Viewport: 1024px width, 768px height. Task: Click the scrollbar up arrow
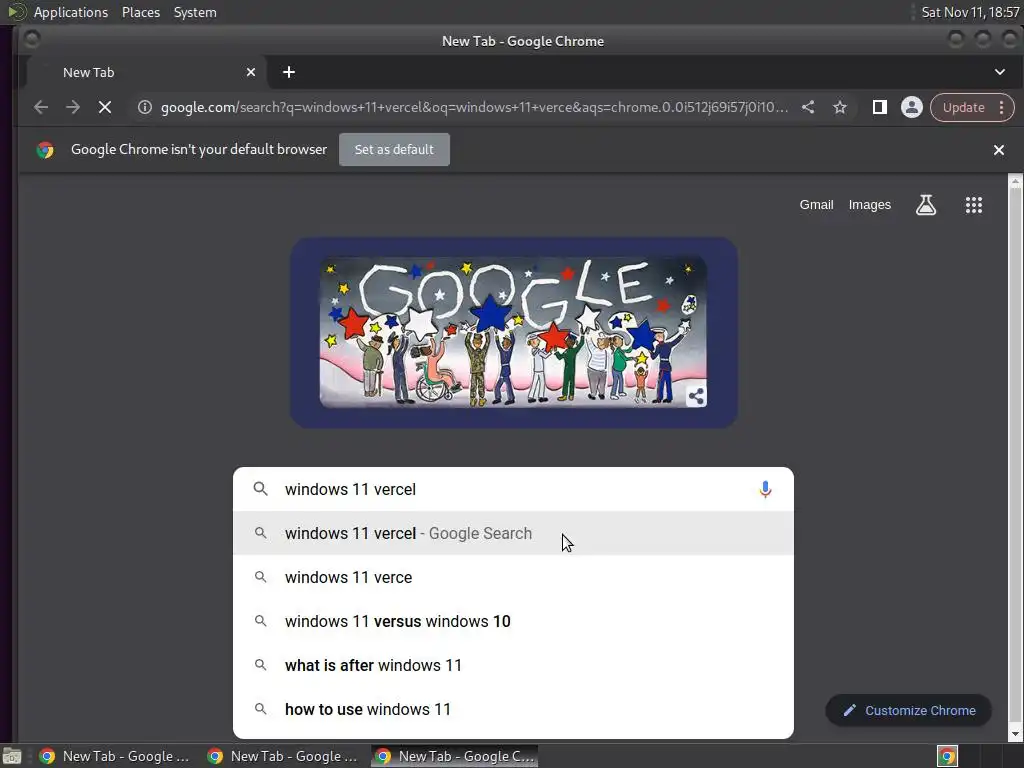(1015, 182)
